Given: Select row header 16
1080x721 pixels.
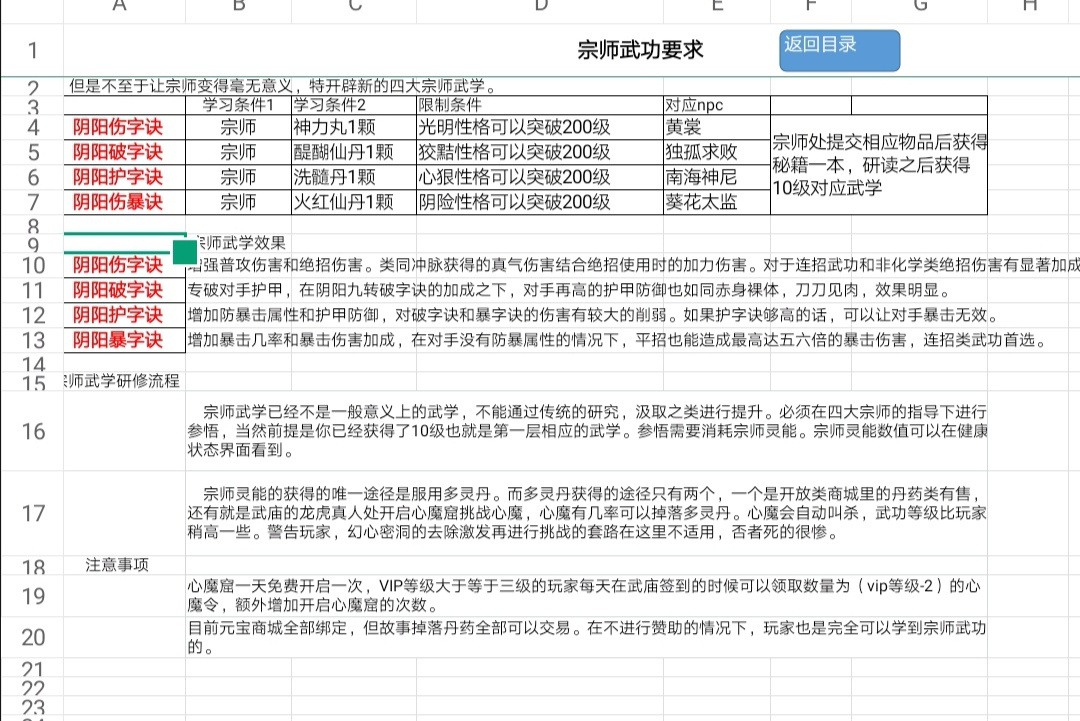Looking at the screenshot, I should coord(32,432).
